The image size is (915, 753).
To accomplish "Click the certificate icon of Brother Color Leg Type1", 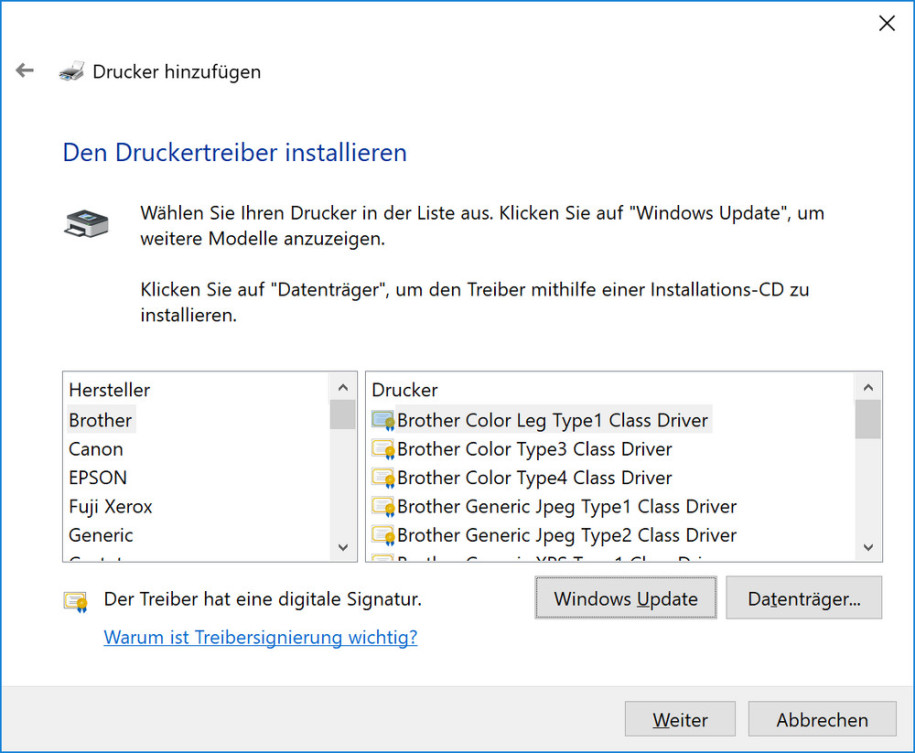I will point(383,420).
